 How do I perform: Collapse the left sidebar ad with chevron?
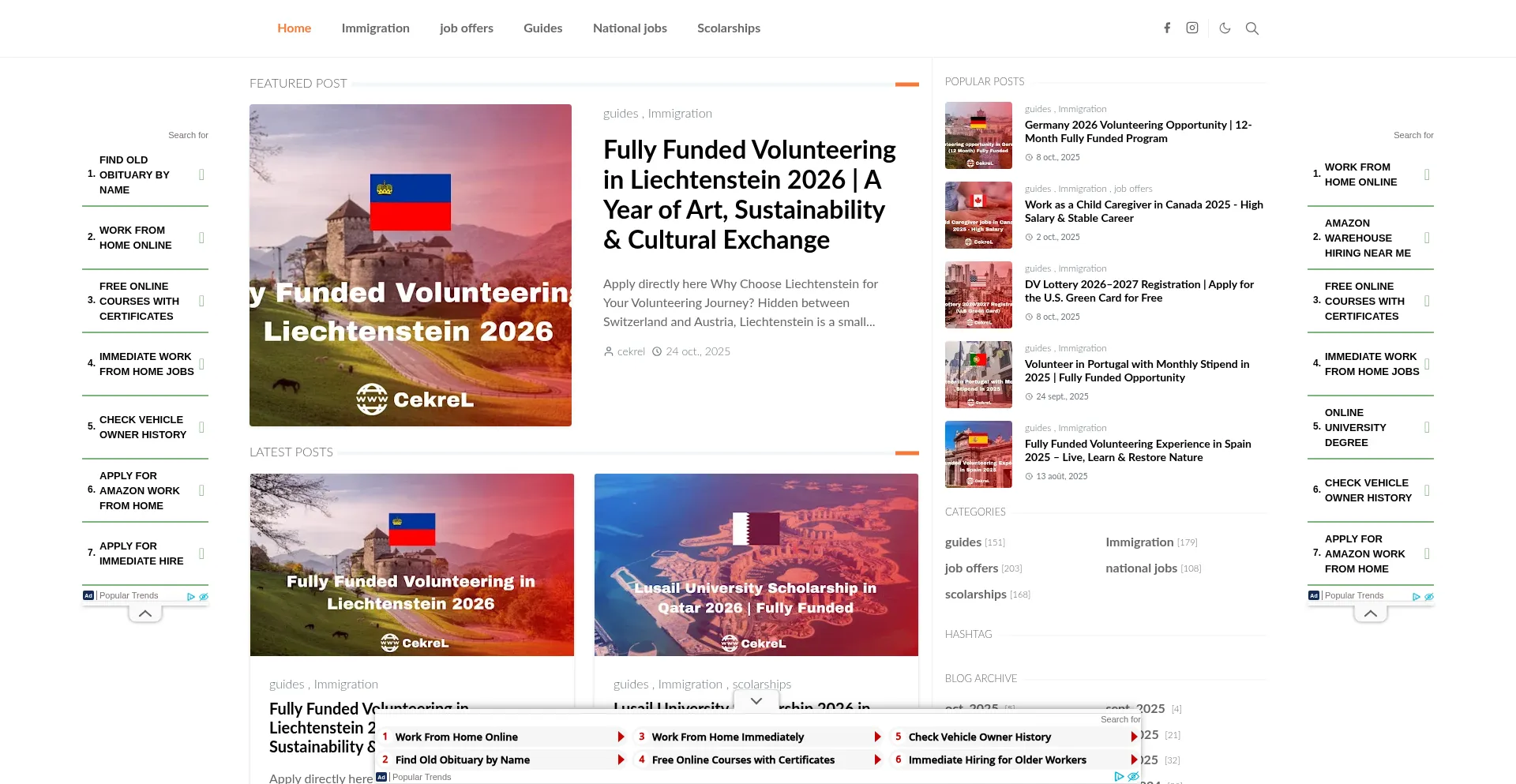pyautogui.click(x=145, y=613)
